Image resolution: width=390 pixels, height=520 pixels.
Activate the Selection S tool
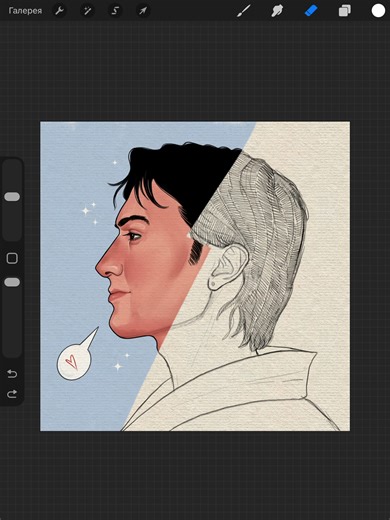[115, 11]
